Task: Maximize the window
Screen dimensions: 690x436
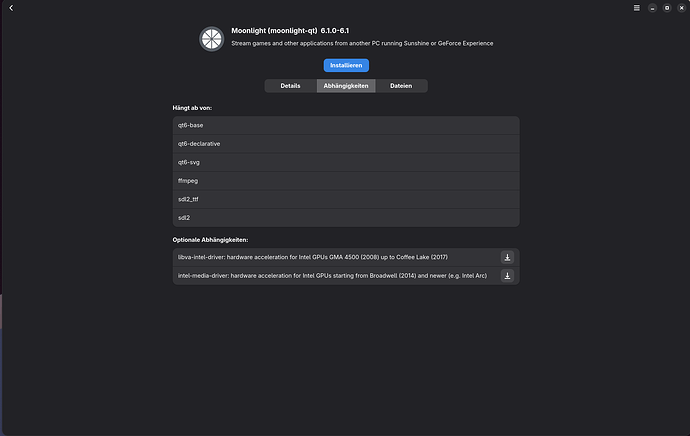Action: (x=667, y=8)
